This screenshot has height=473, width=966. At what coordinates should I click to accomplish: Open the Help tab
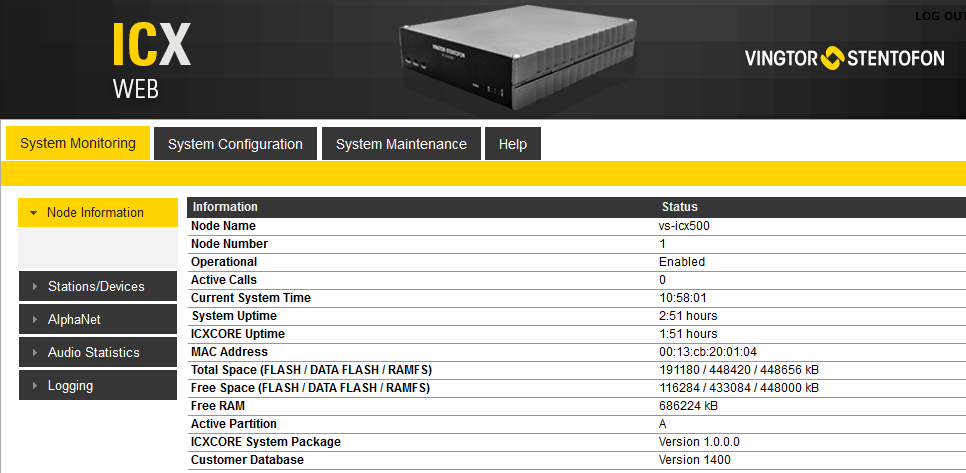pos(513,144)
